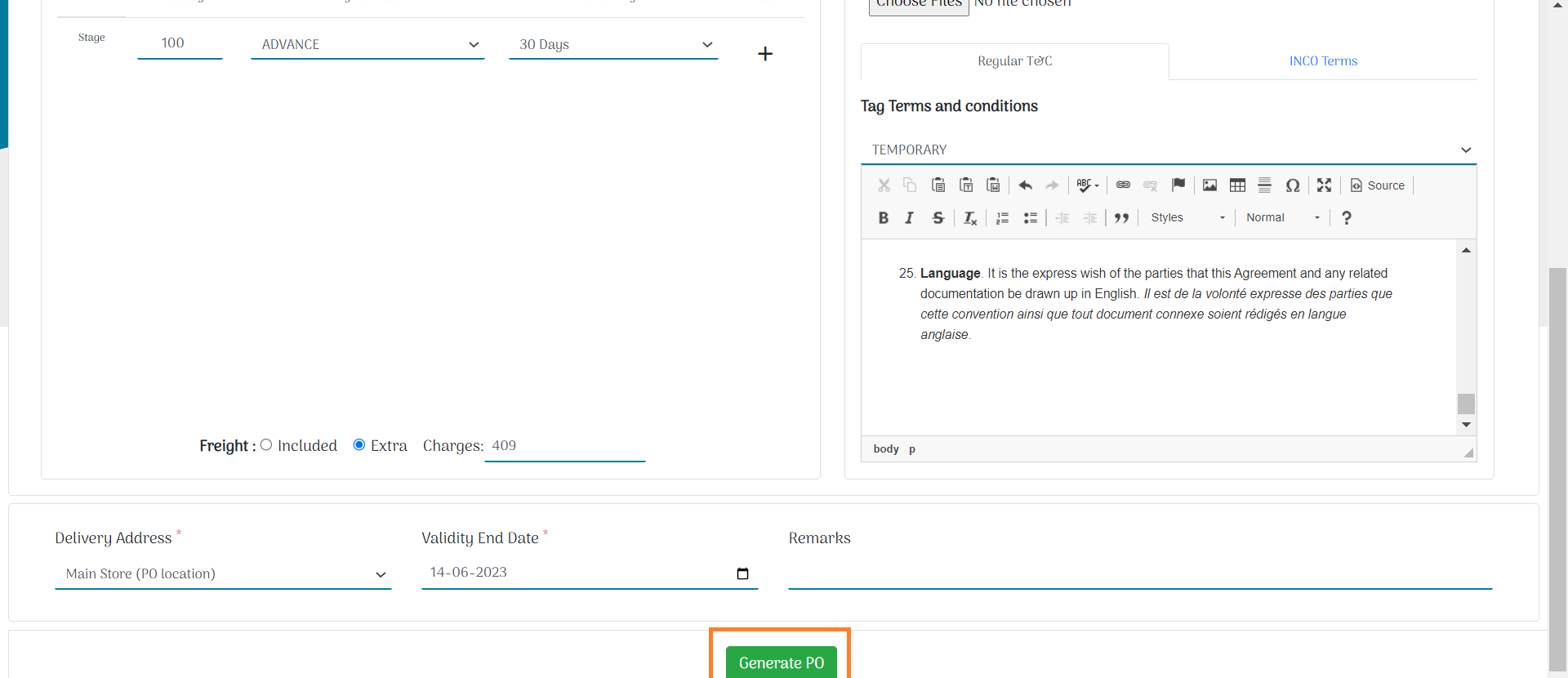Insert special character omega icon
The height and width of the screenshot is (678, 1568).
(x=1292, y=185)
